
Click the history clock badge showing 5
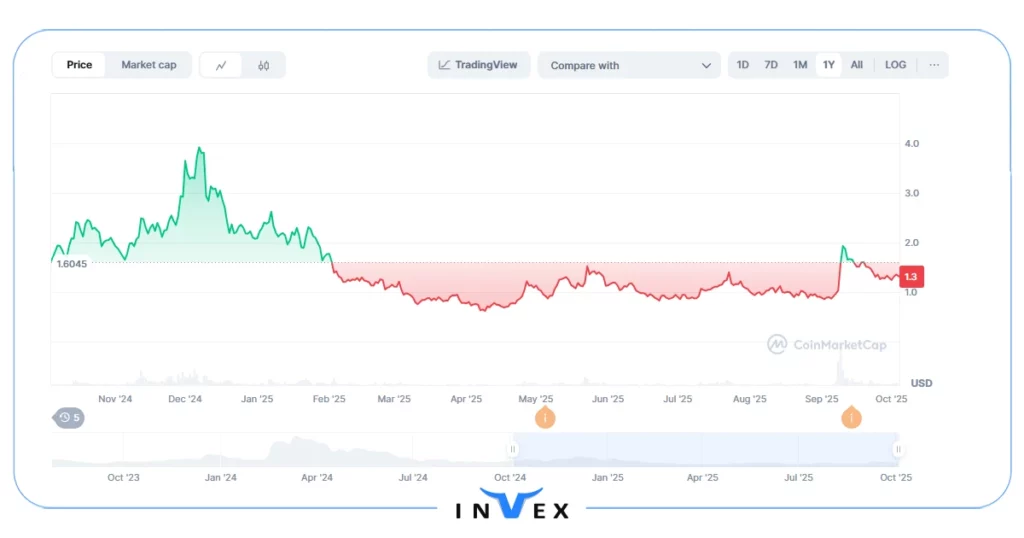[x=69, y=417]
